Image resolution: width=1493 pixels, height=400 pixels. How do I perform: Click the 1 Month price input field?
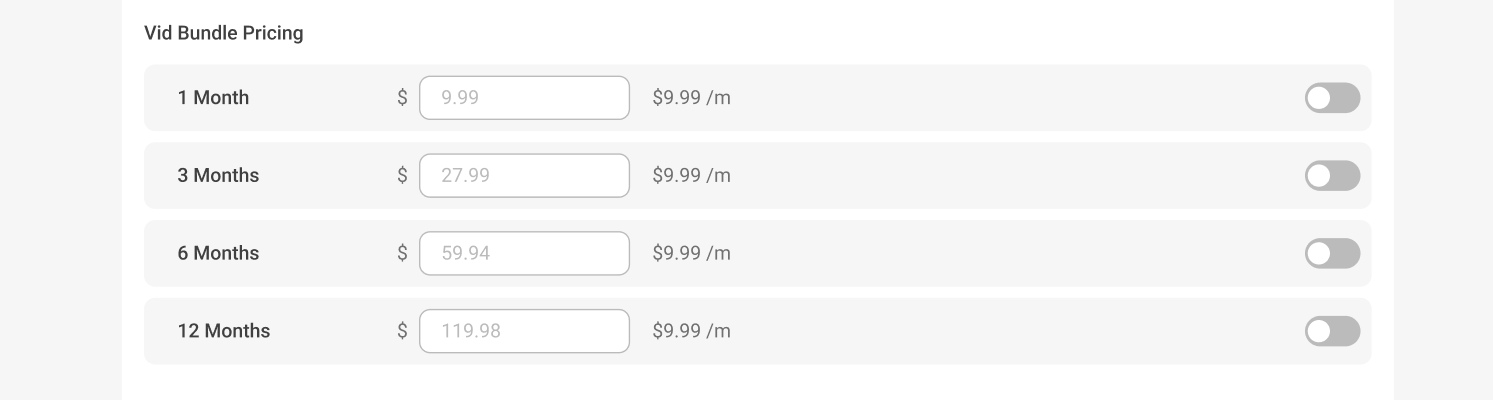pyautogui.click(x=524, y=98)
